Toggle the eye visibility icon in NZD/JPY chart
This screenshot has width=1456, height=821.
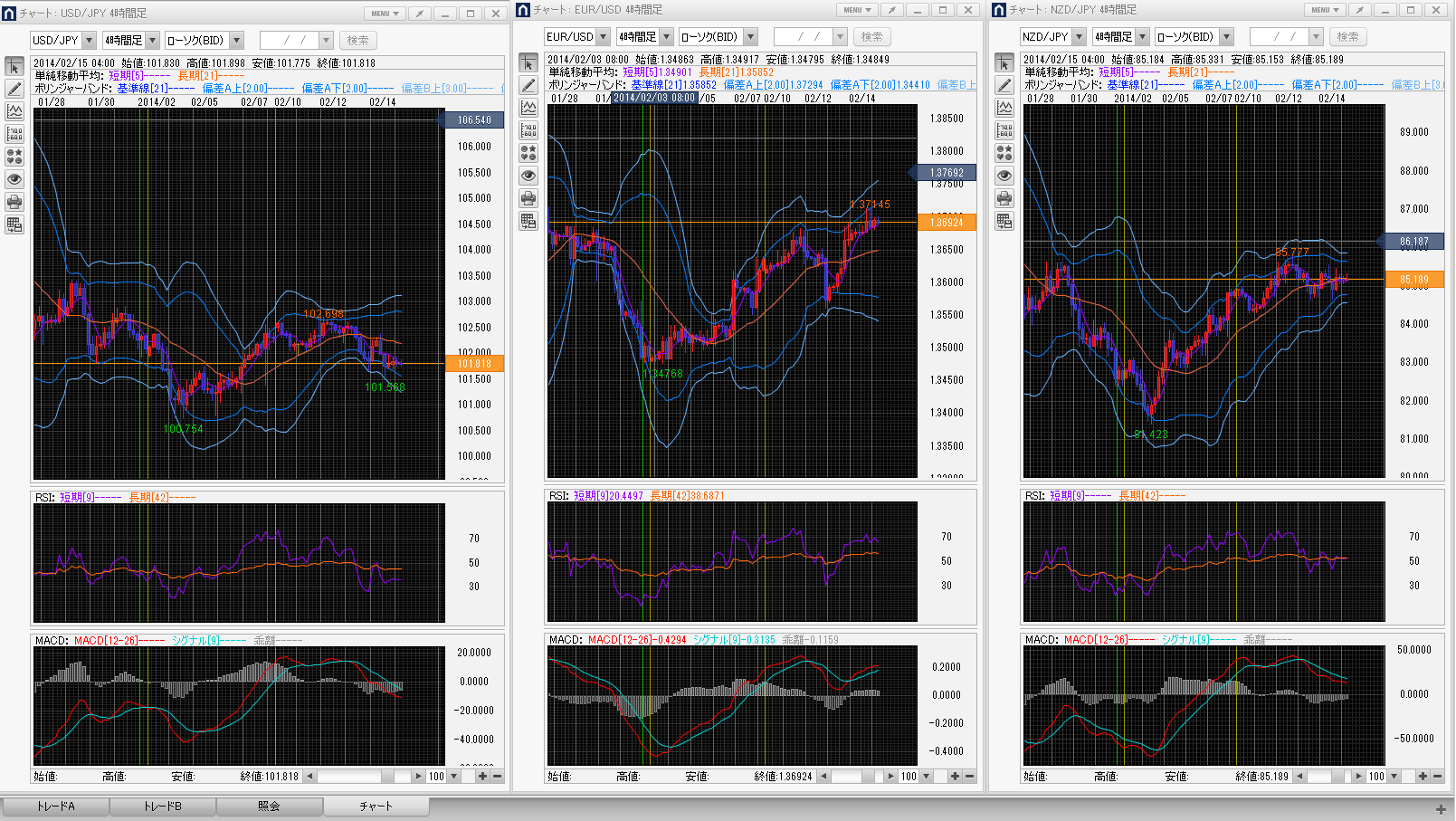(1004, 176)
